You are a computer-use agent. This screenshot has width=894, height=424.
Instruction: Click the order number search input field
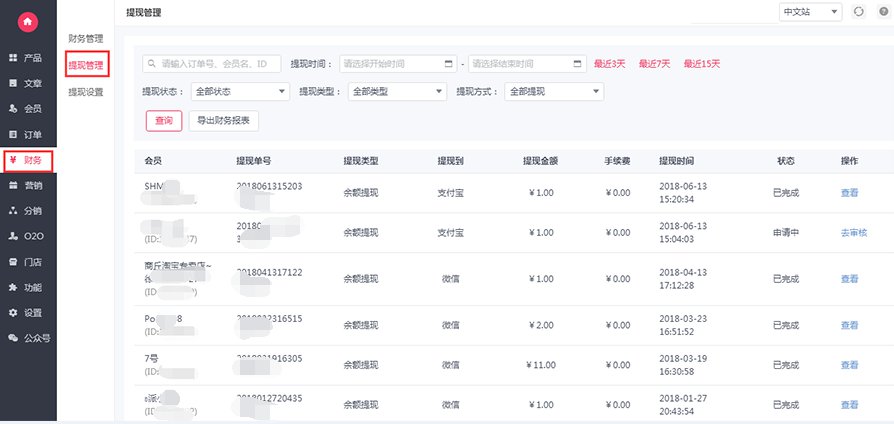coord(213,64)
